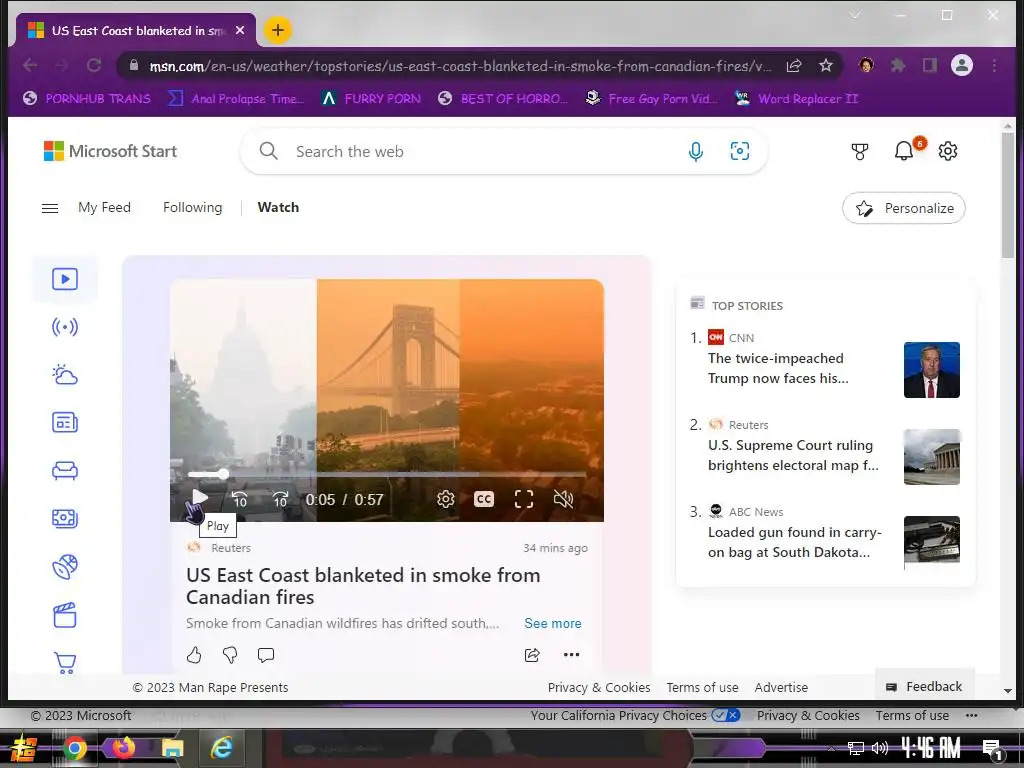Switch to Watch tab
The image size is (1024, 768).
pyautogui.click(x=278, y=207)
